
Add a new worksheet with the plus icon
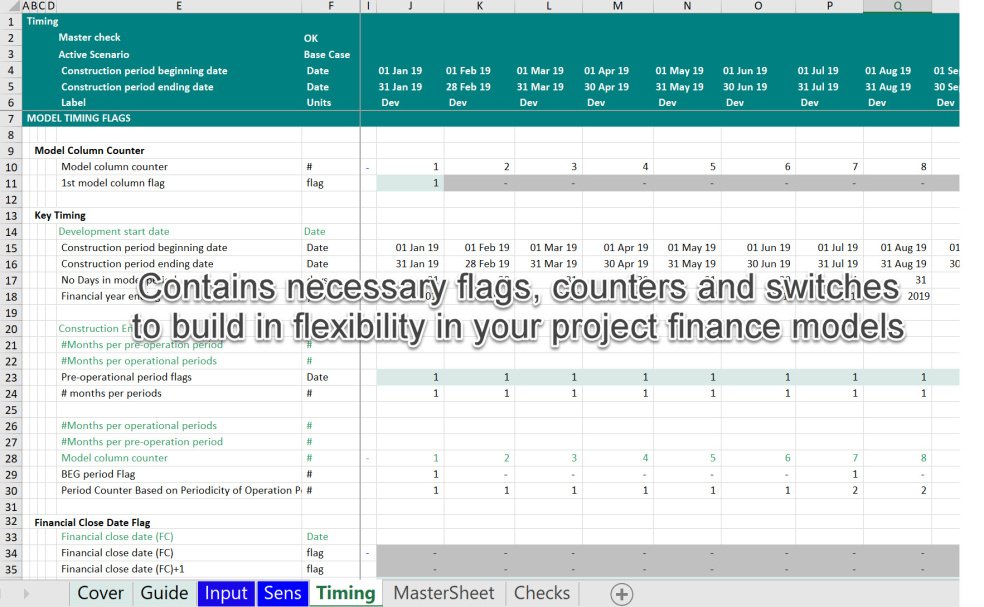[x=620, y=593]
